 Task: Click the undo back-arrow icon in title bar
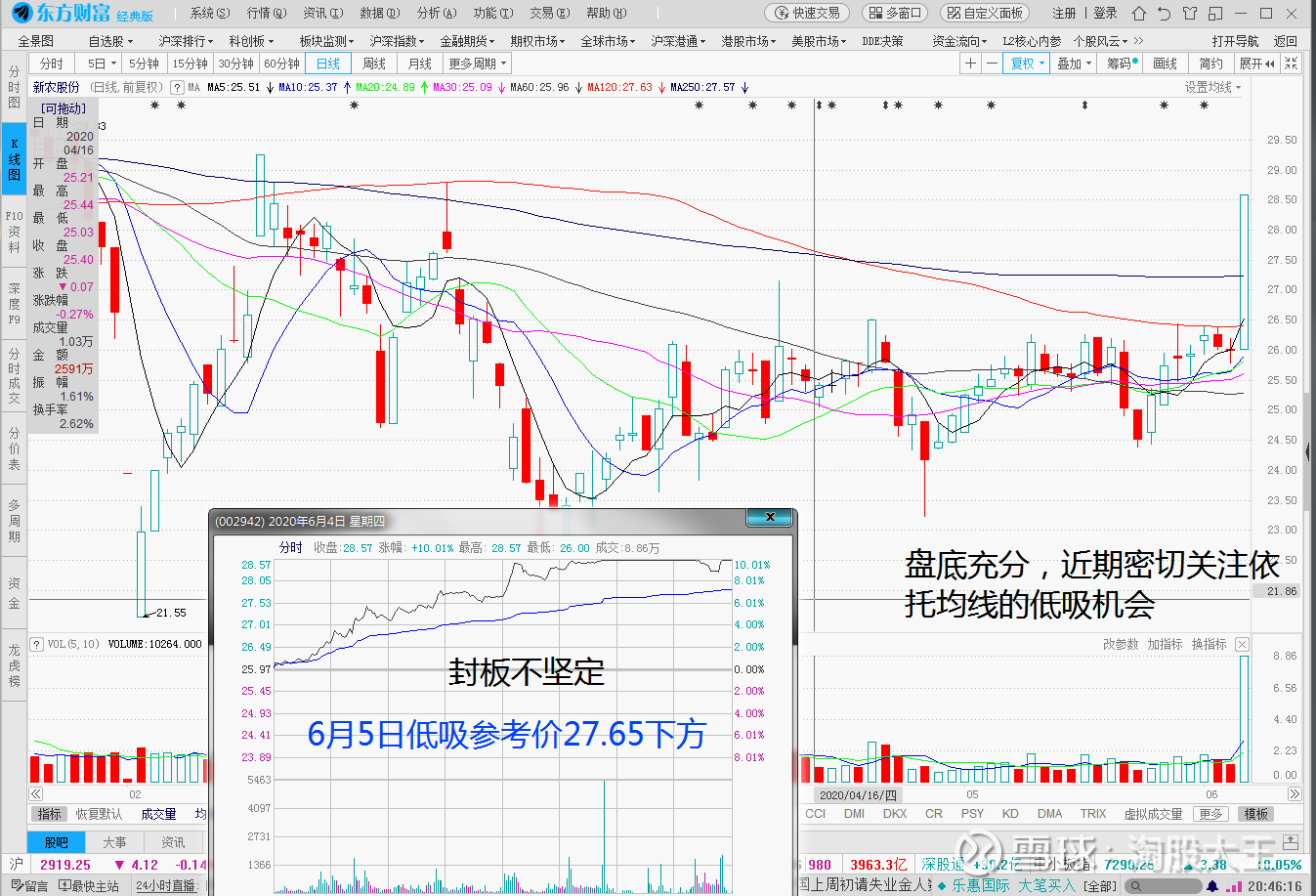pos(1164,13)
